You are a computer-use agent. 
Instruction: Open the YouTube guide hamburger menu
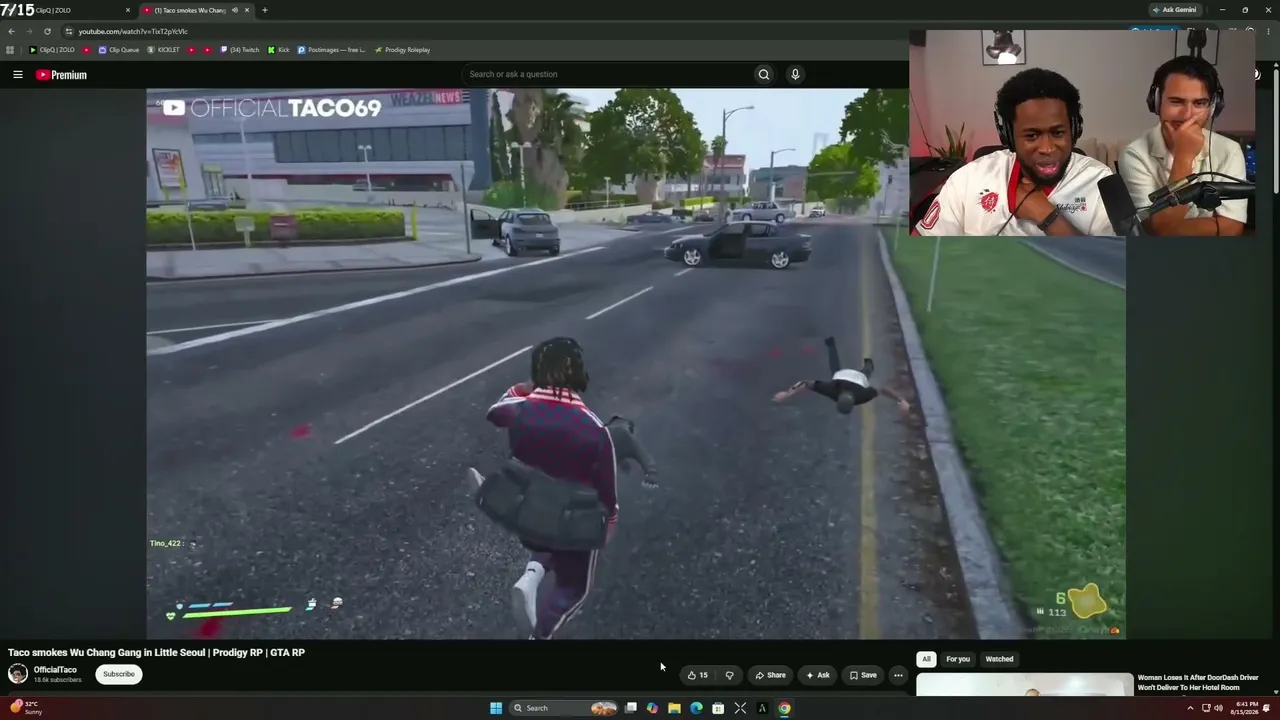(x=18, y=74)
